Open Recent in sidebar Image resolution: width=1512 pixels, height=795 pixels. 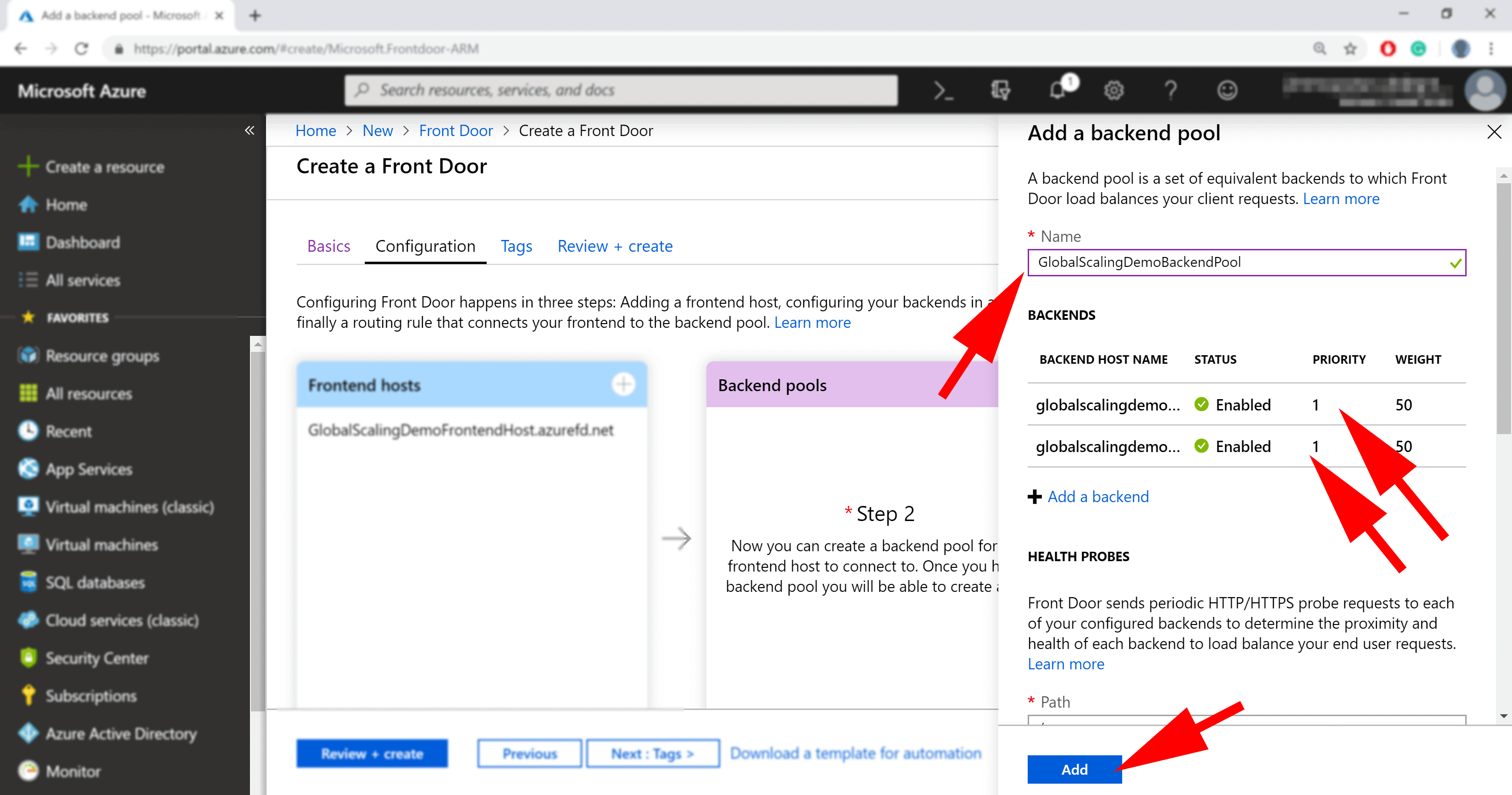coord(69,431)
